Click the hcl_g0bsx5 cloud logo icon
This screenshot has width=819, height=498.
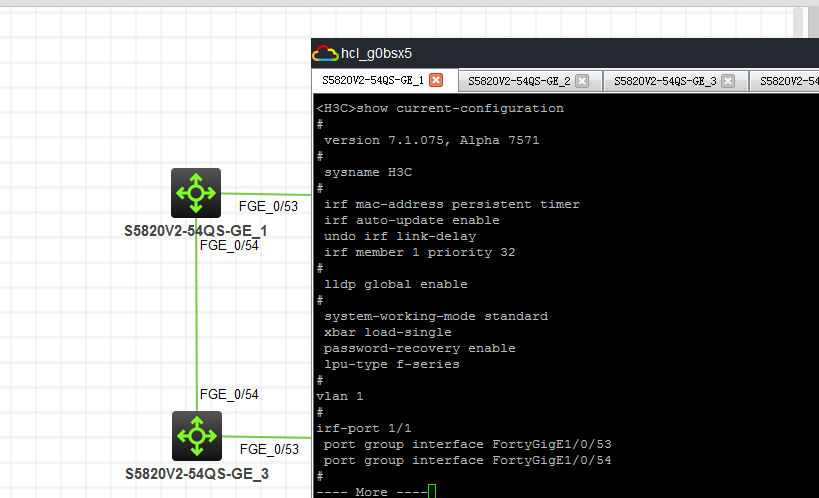(325, 53)
